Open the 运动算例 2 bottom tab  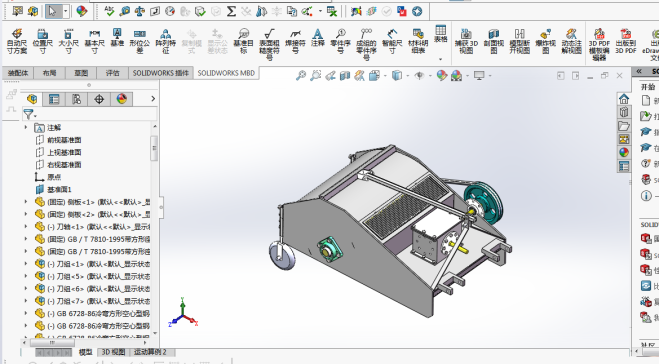pyautogui.click(x=150, y=352)
